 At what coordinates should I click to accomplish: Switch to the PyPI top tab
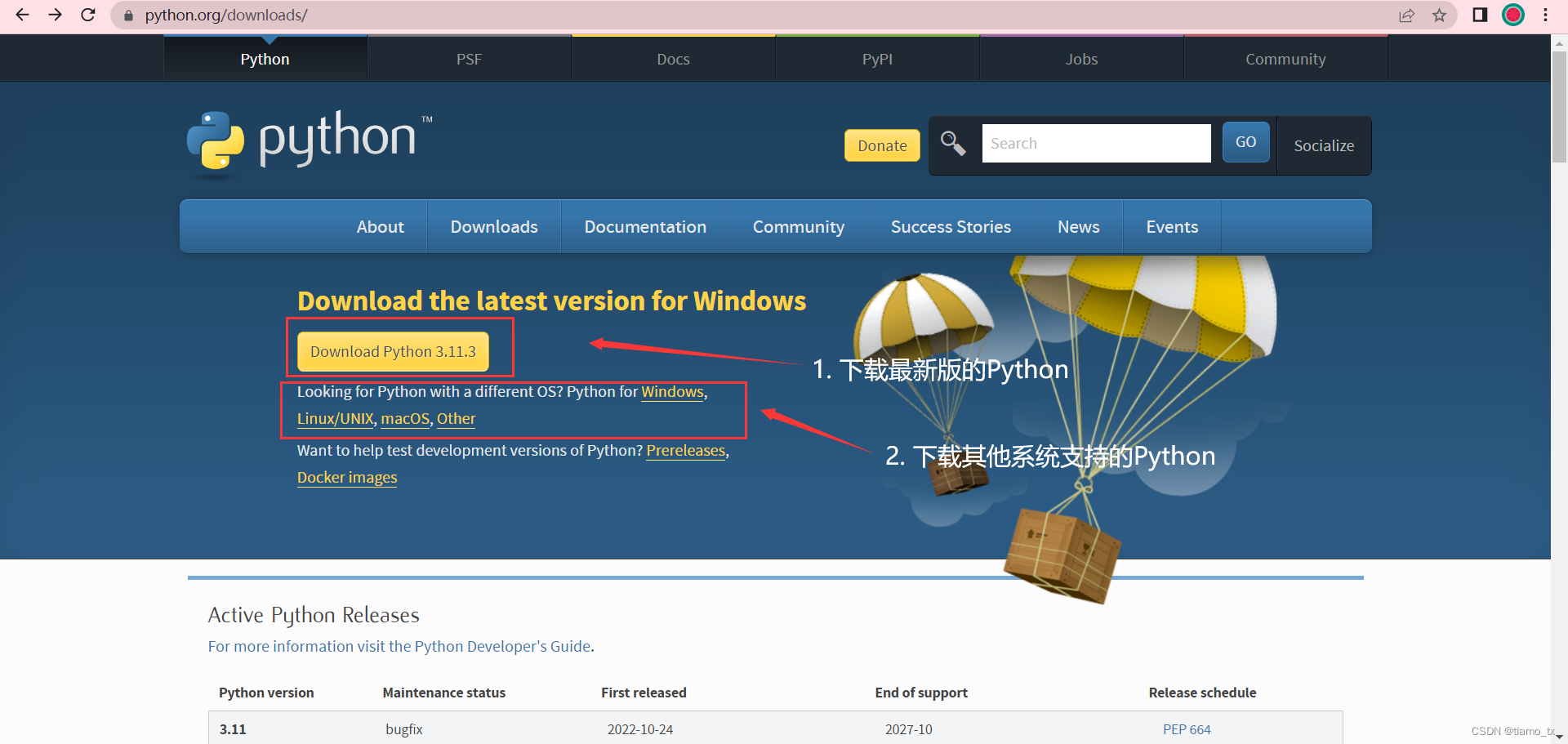[877, 59]
